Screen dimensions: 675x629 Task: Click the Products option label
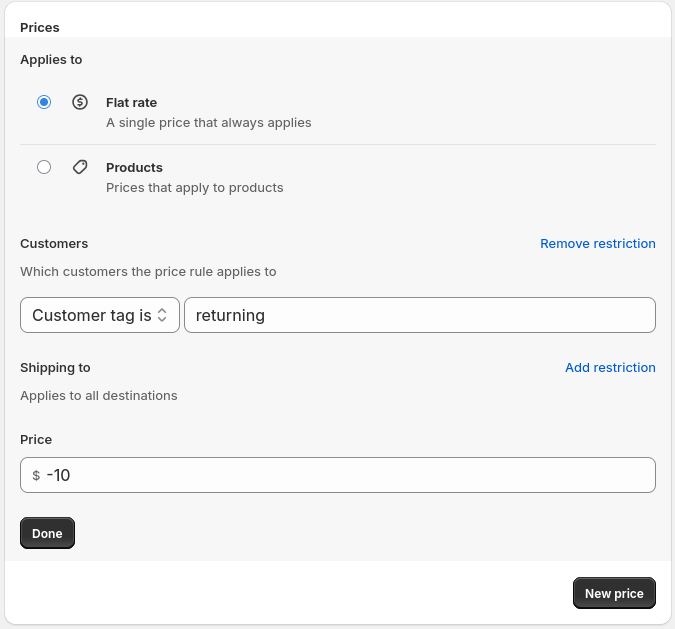point(134,167)
